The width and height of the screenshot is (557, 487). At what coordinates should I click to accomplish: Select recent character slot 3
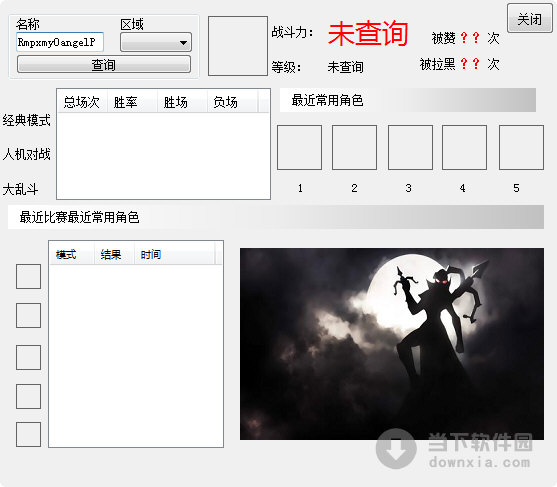pyautogui.click(x=410, y=147)
